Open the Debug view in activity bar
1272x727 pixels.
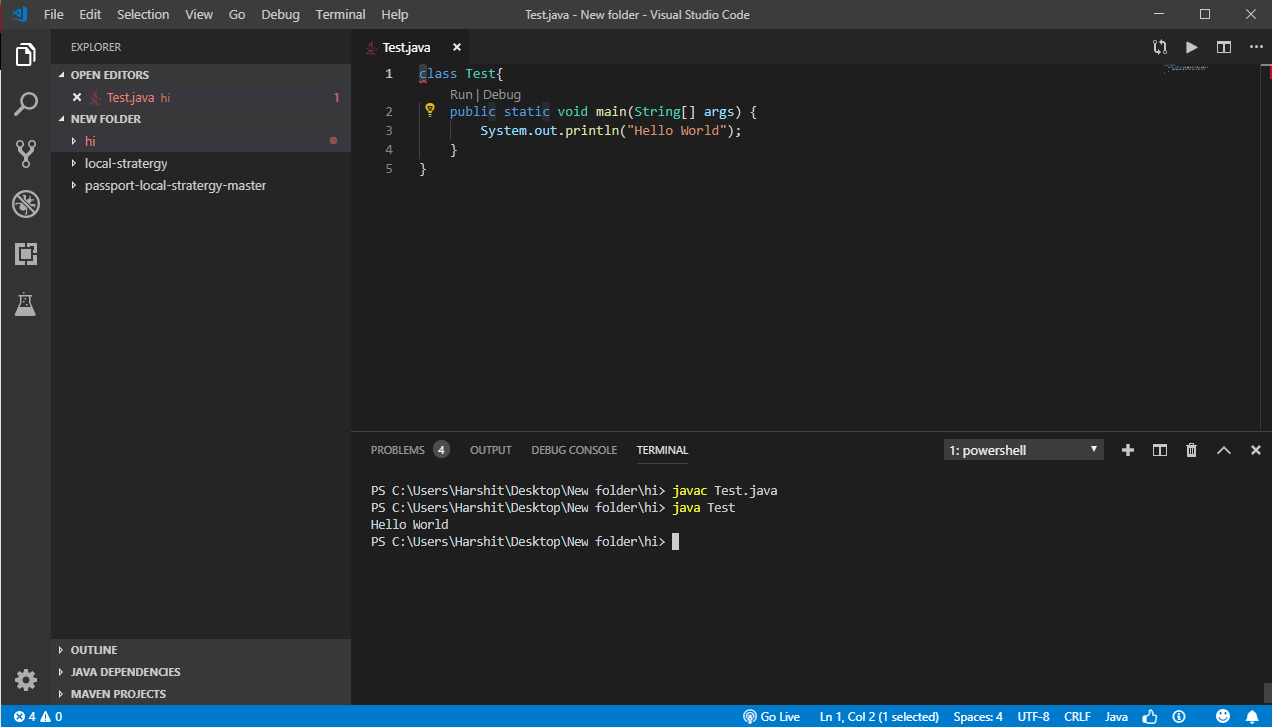[x=25, y=204]
